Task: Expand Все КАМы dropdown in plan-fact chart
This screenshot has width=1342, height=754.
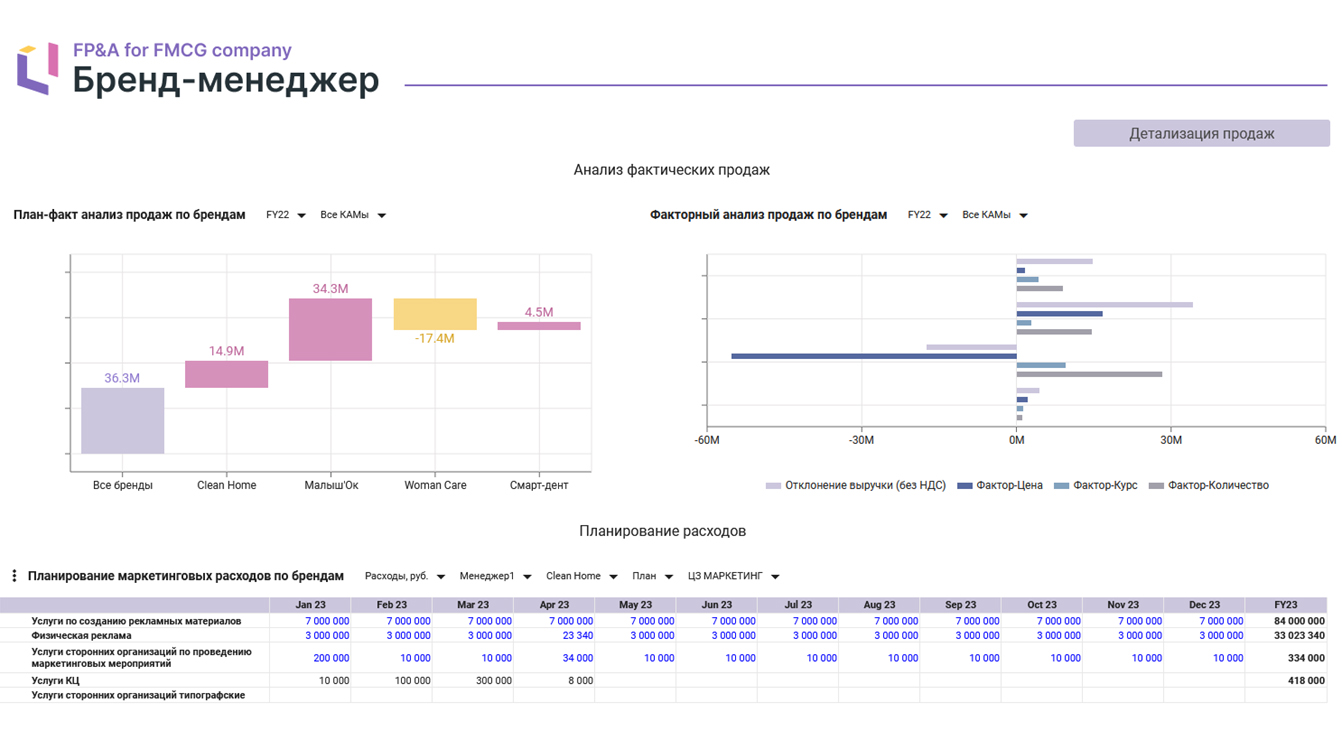Action: click(353, 215)
